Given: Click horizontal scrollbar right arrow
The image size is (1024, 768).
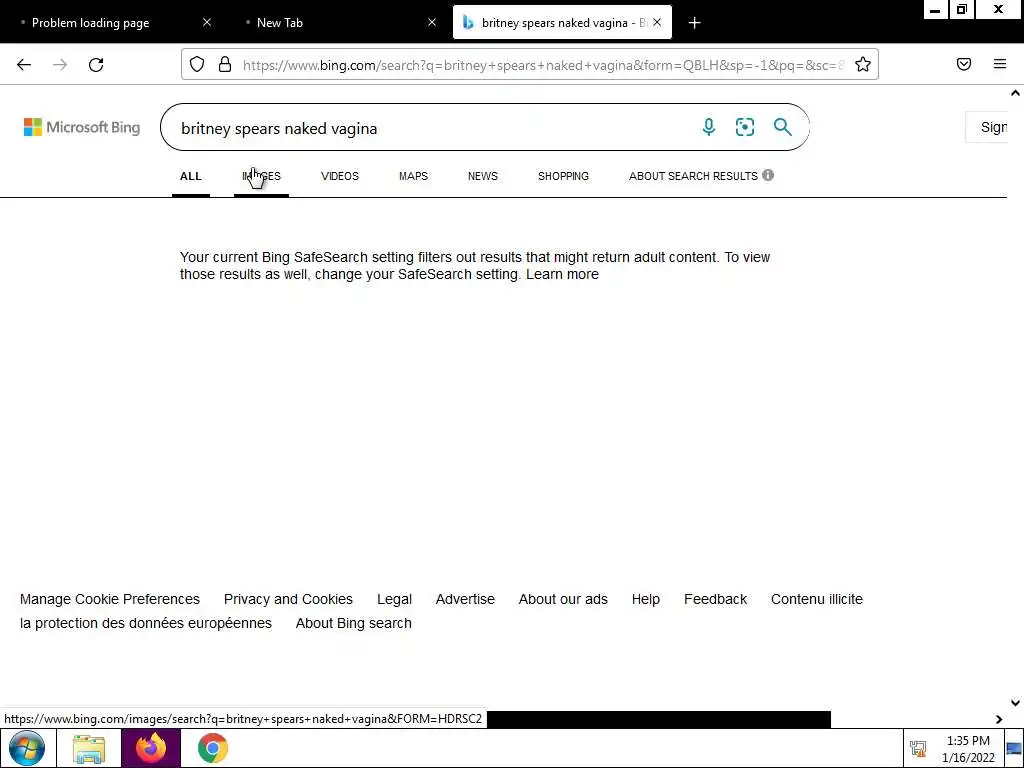Looking at the screenshot, I should [x=999, y=719].
